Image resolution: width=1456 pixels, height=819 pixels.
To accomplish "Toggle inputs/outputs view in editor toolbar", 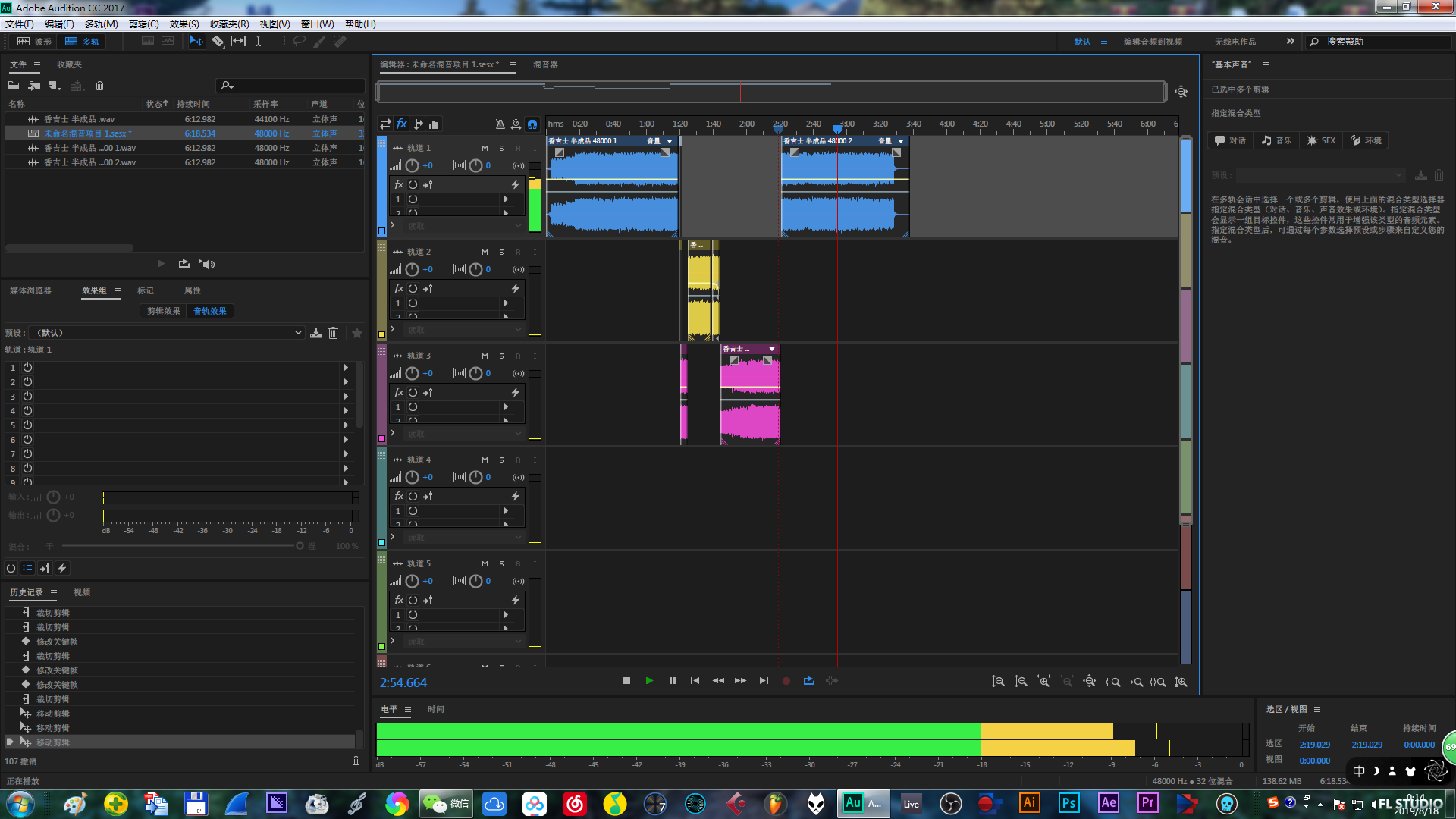I will click(x=385, y=124).
